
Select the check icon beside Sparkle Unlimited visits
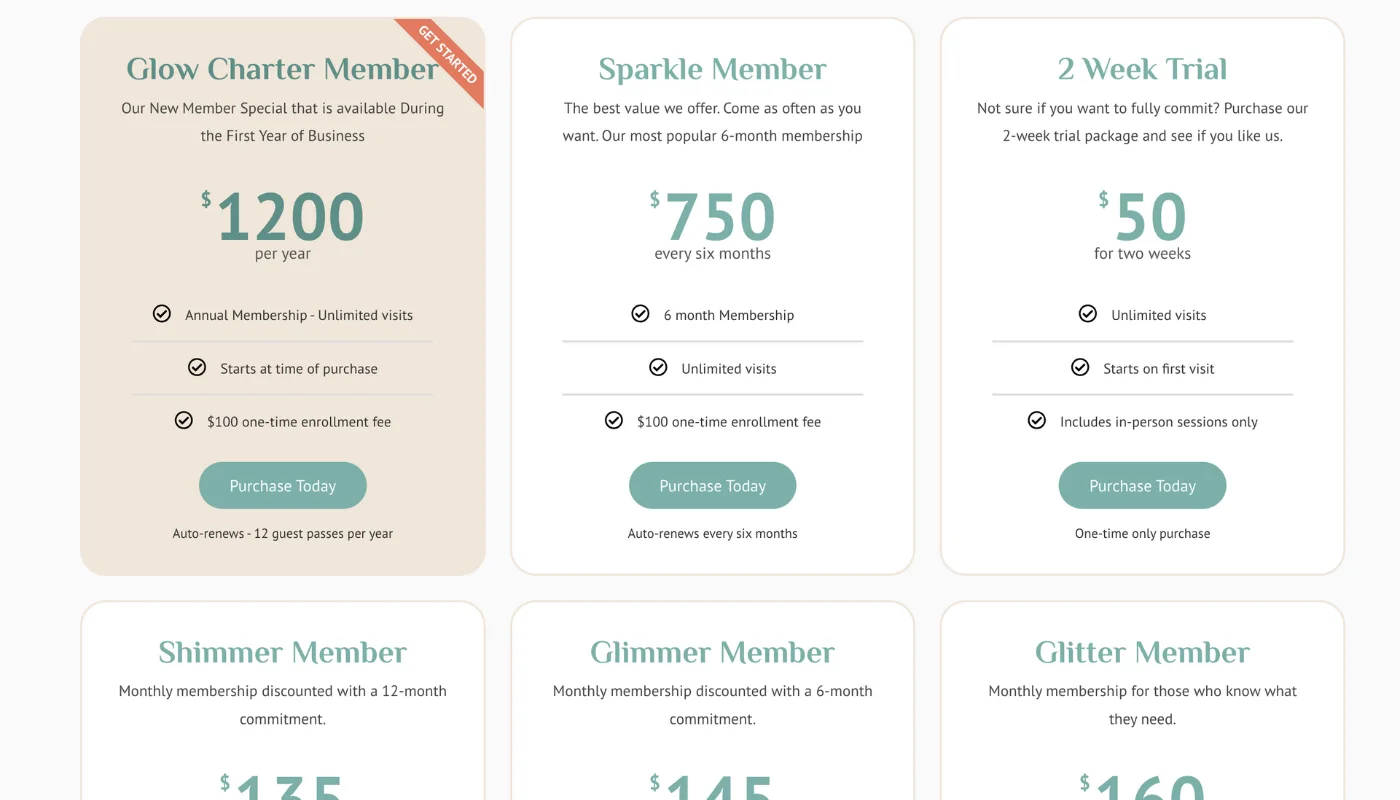658,367
